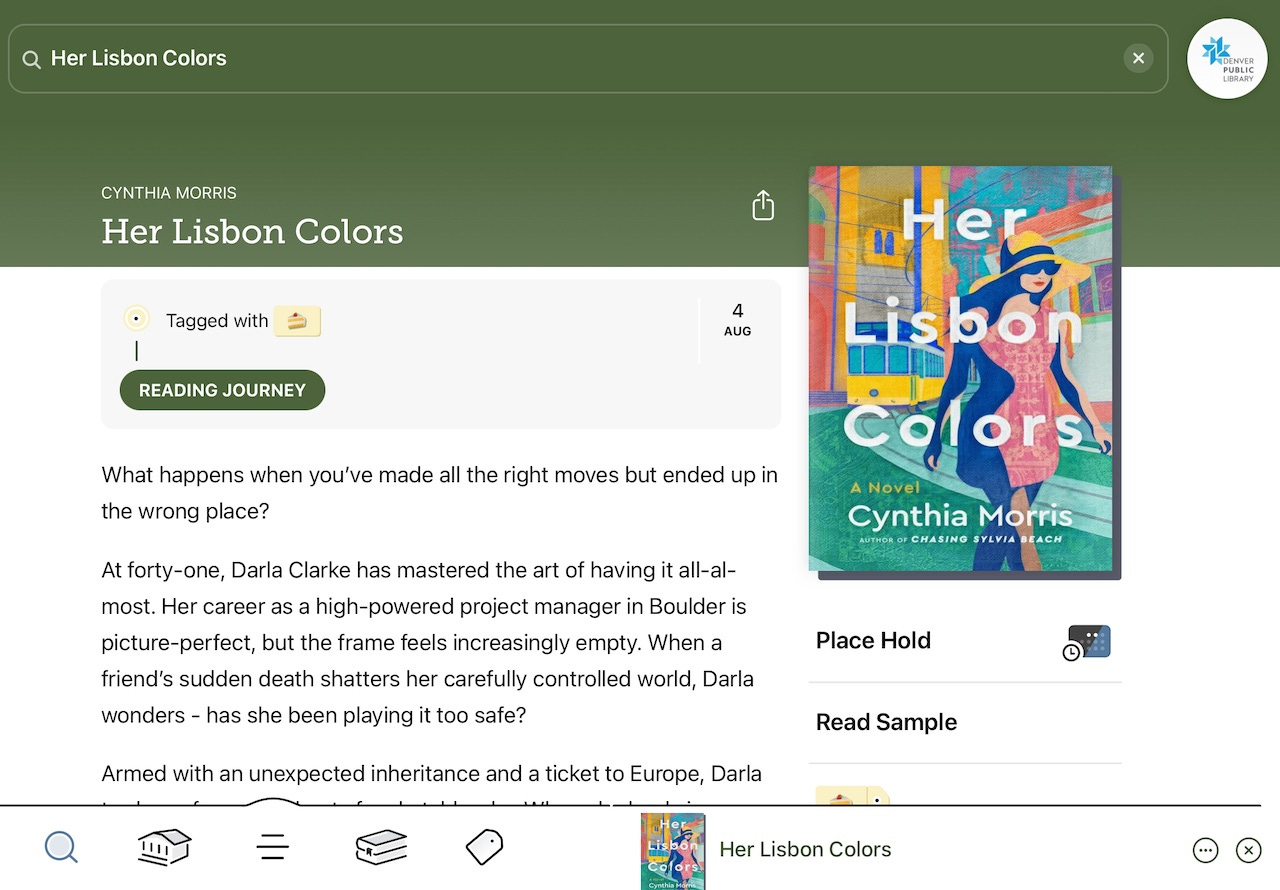Click the search magnifier in search field
1280x890 pixels.
pyautogui.click(x=32, y=59)
